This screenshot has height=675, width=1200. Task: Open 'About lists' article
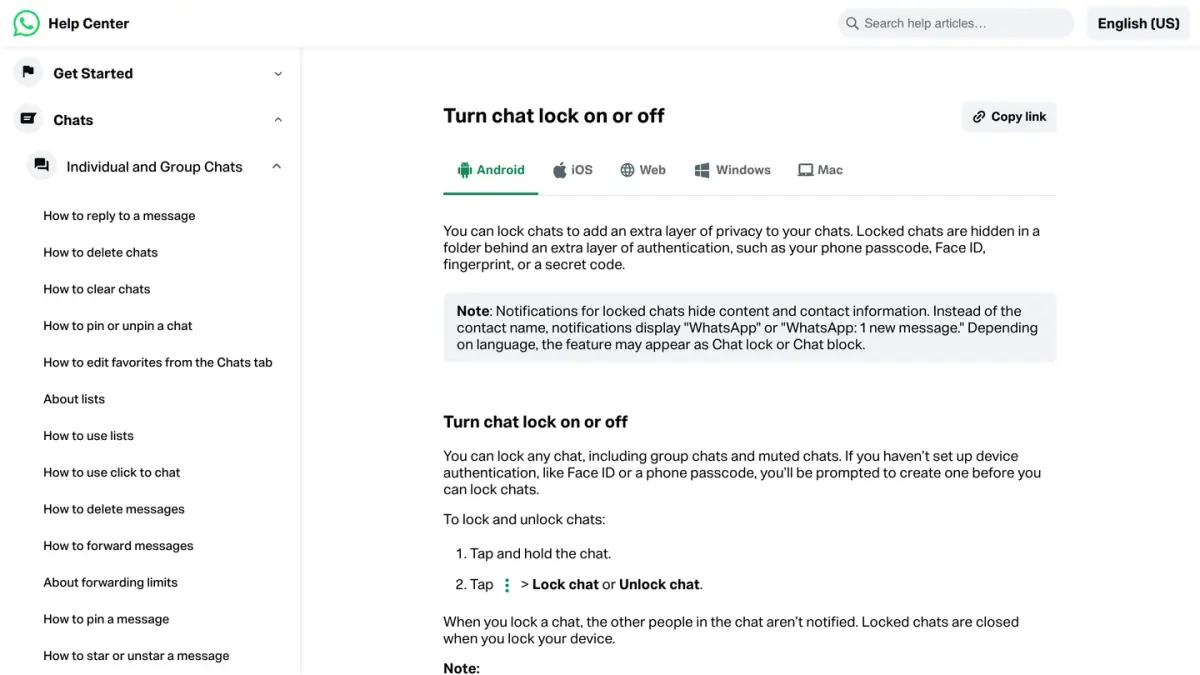(x=74, y=399)
